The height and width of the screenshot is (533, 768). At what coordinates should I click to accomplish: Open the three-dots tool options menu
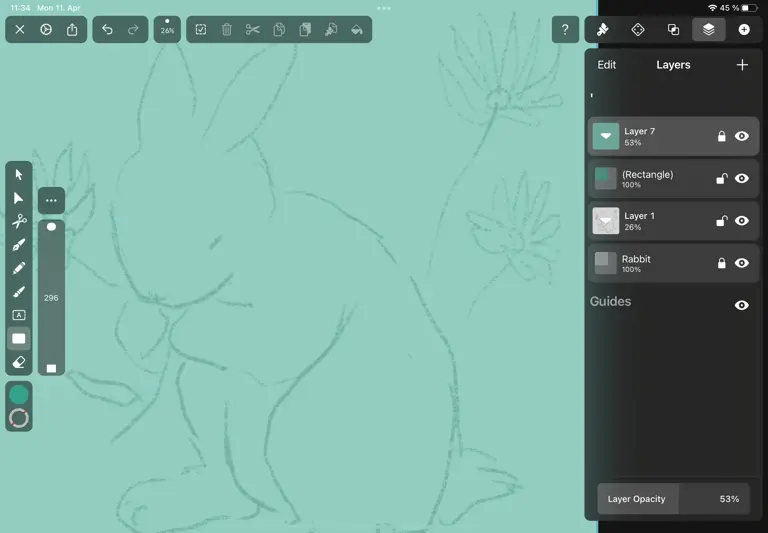[51, 200]
